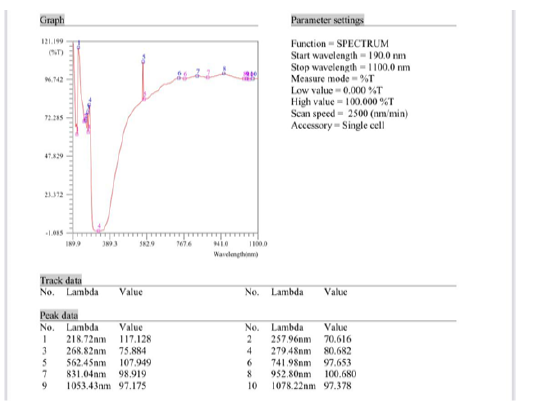
Task: Click the x-axis label '941.0'
Action: [x=221, y=244]
